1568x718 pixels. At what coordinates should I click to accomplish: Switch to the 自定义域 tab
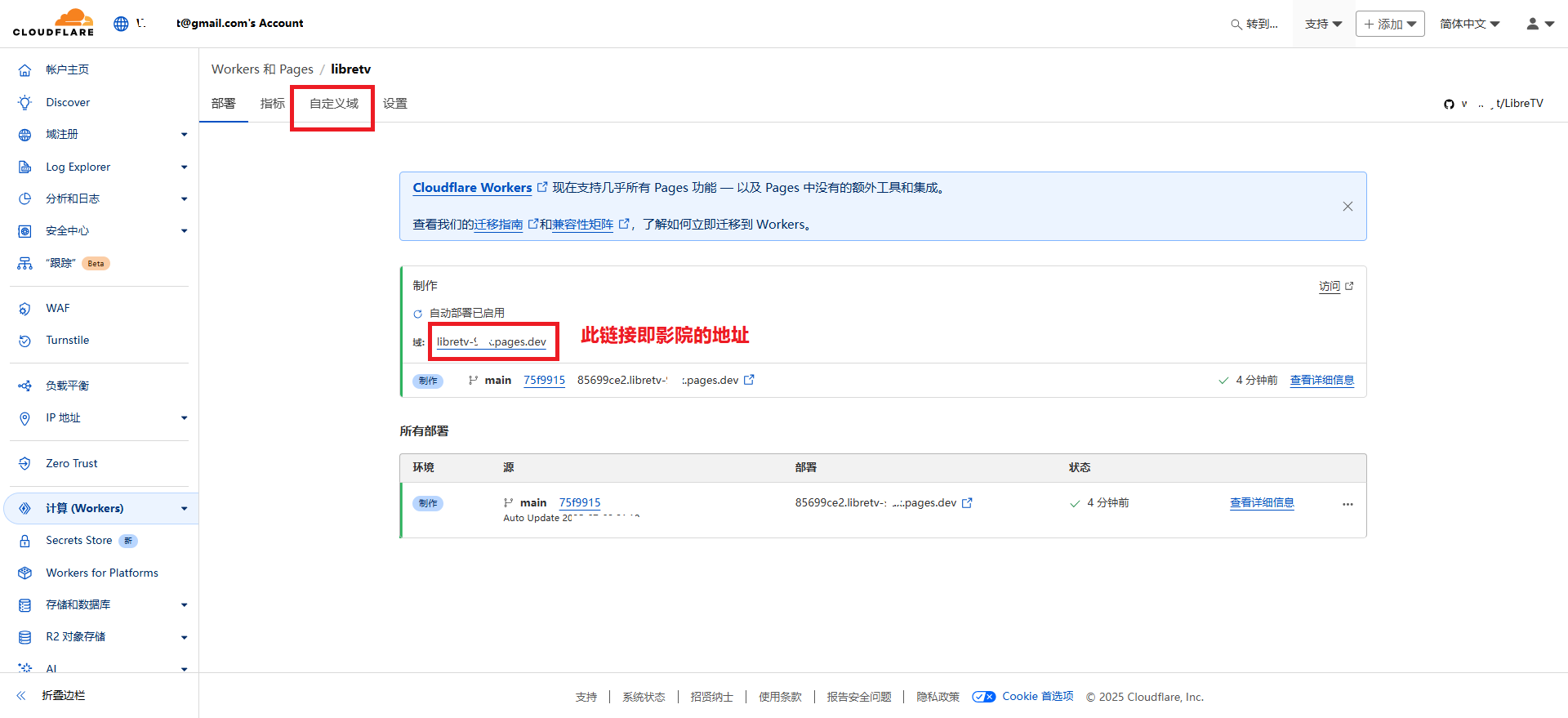pos(333,104)
